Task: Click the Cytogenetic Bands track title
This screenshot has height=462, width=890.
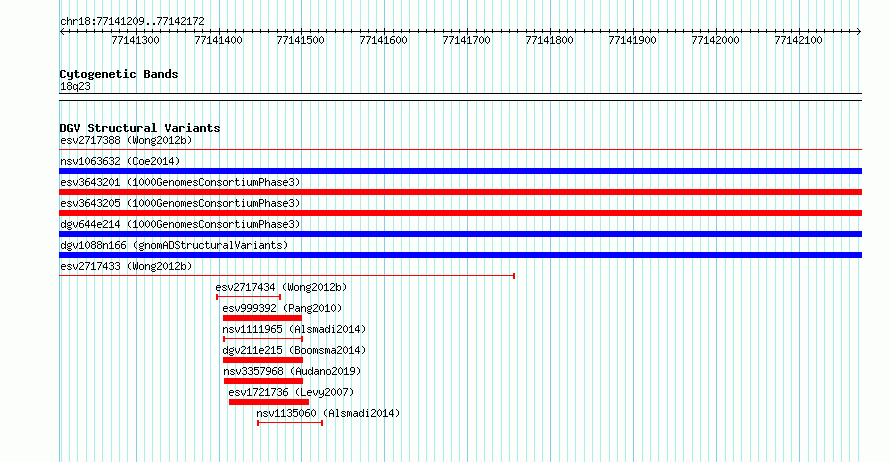Action: coord(119,74)
